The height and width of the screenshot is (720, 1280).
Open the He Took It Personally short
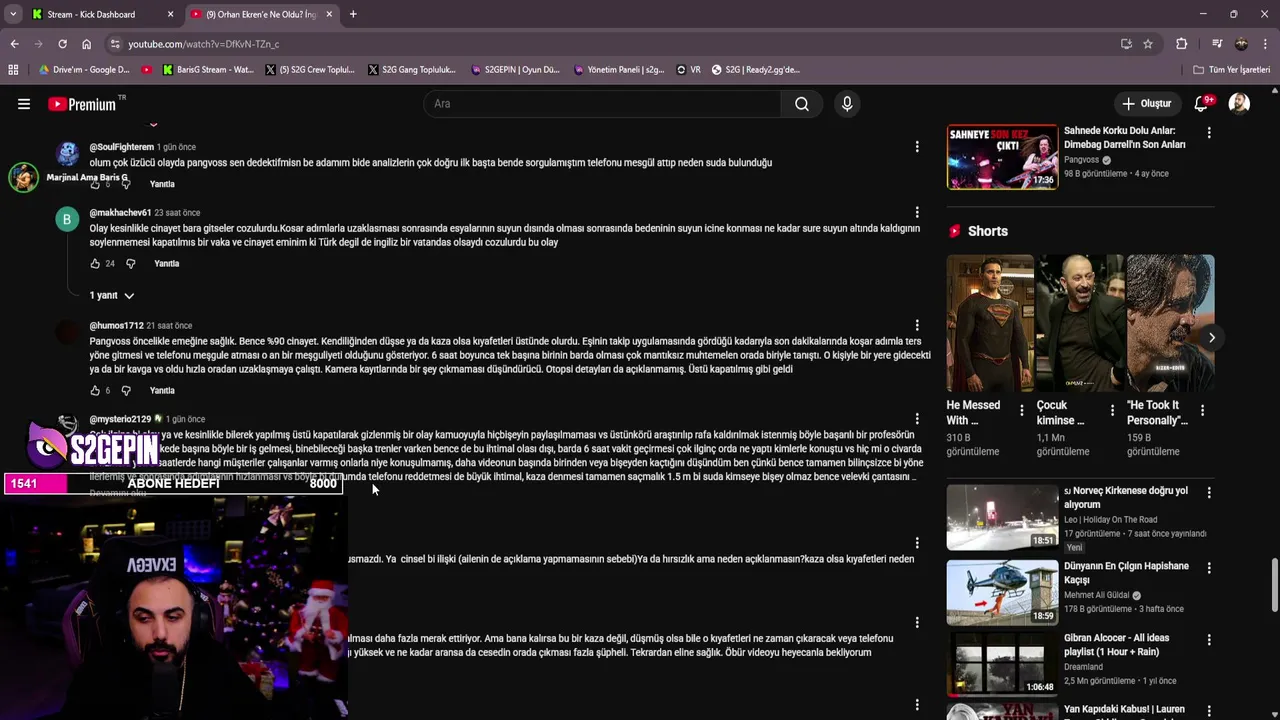point(1171,323)
